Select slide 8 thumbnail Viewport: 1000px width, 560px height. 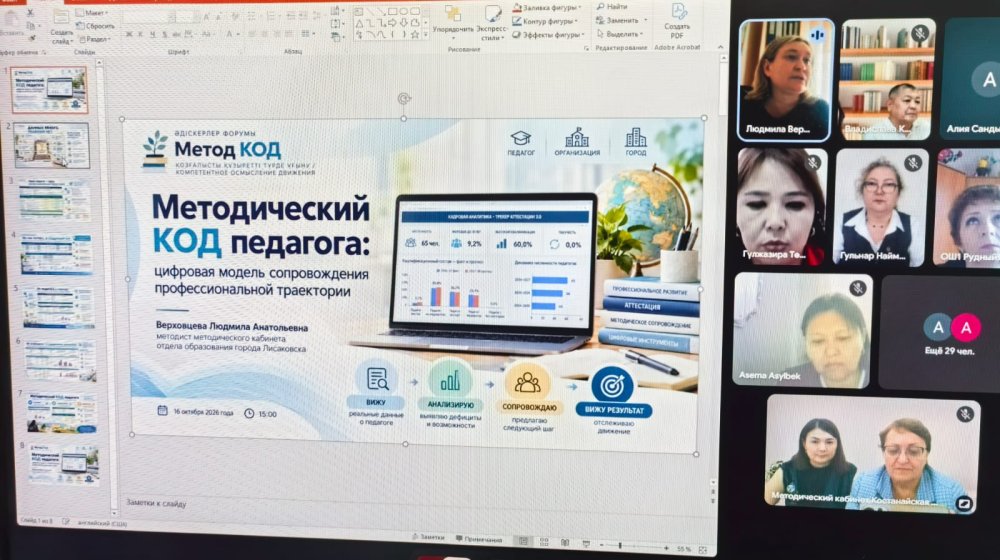64,466
